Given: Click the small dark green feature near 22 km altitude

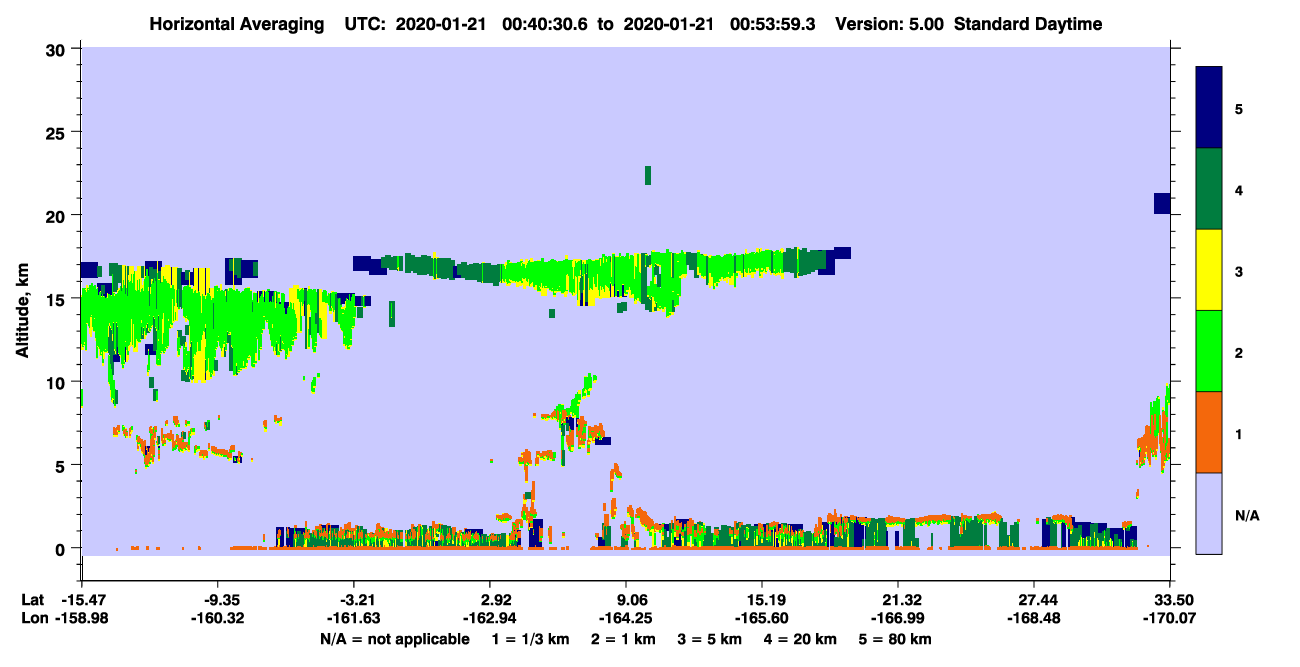Looking at the screenshot, I should pyautogui.click(x=648, y=175).
